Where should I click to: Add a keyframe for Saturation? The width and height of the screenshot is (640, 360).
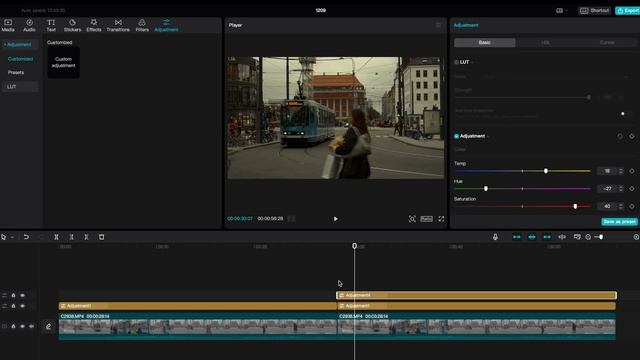(632, 207)
